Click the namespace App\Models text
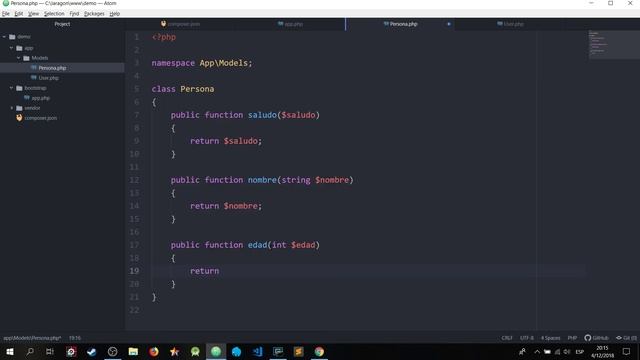This screenshot has height=360, width=640. pyautogui.click(x=202, y=63)
